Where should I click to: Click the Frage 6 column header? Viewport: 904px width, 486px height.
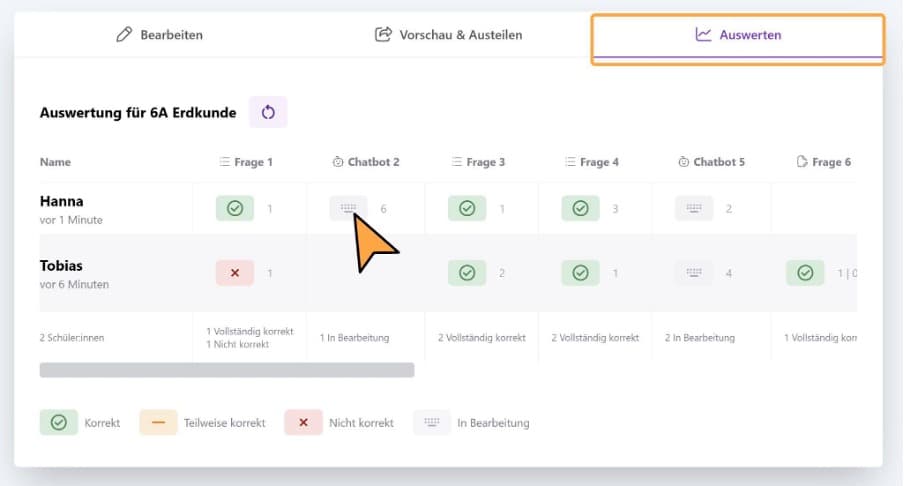click(x=824, y=162)
